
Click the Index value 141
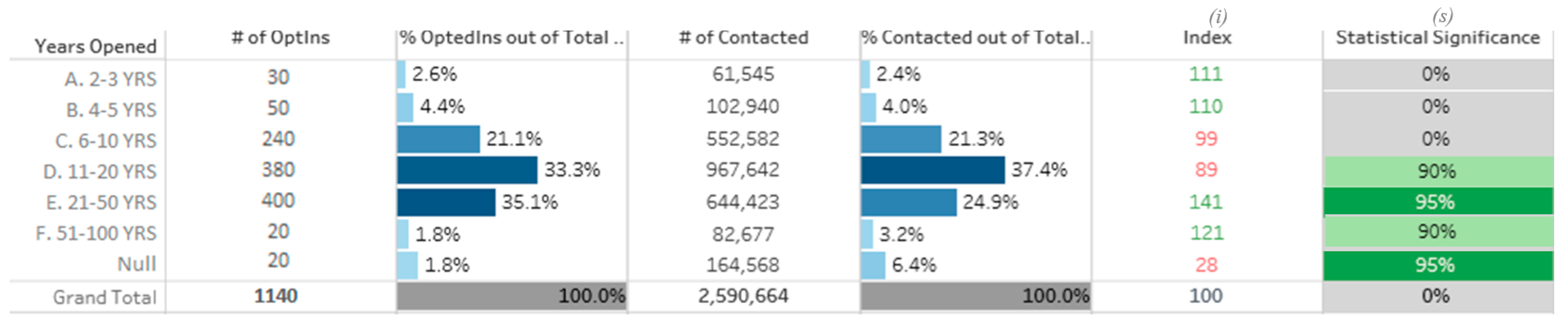coord(1206,202)
